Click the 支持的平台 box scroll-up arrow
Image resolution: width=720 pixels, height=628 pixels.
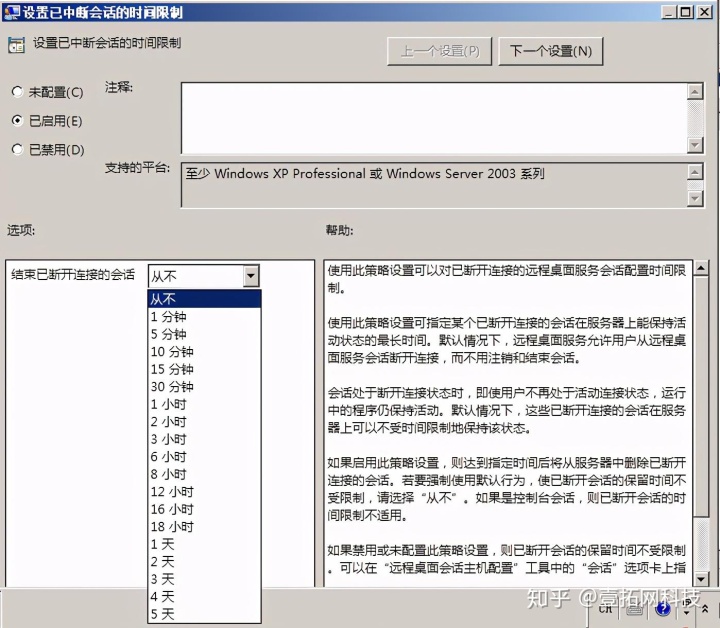(695, 172)
